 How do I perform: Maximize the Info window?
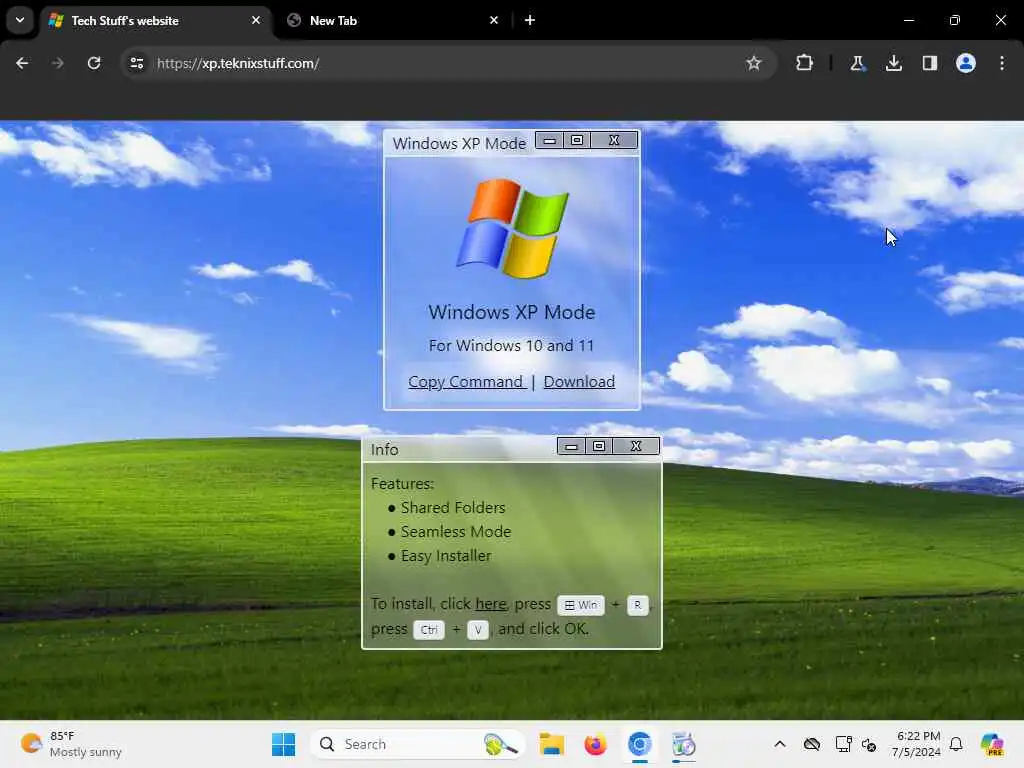599,446
